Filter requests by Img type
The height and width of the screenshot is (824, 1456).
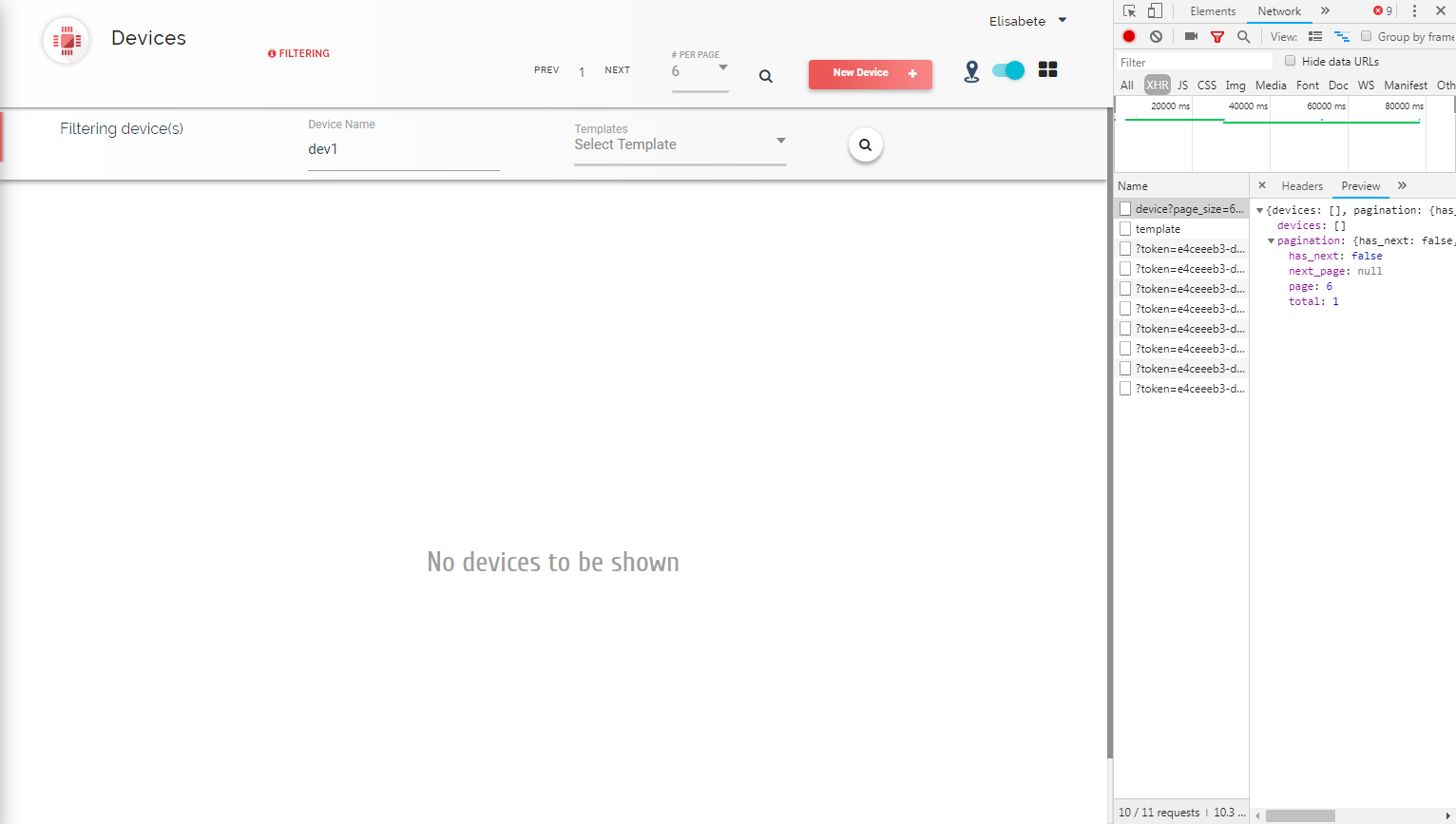pyautogui.click(x=1236, y=85)
